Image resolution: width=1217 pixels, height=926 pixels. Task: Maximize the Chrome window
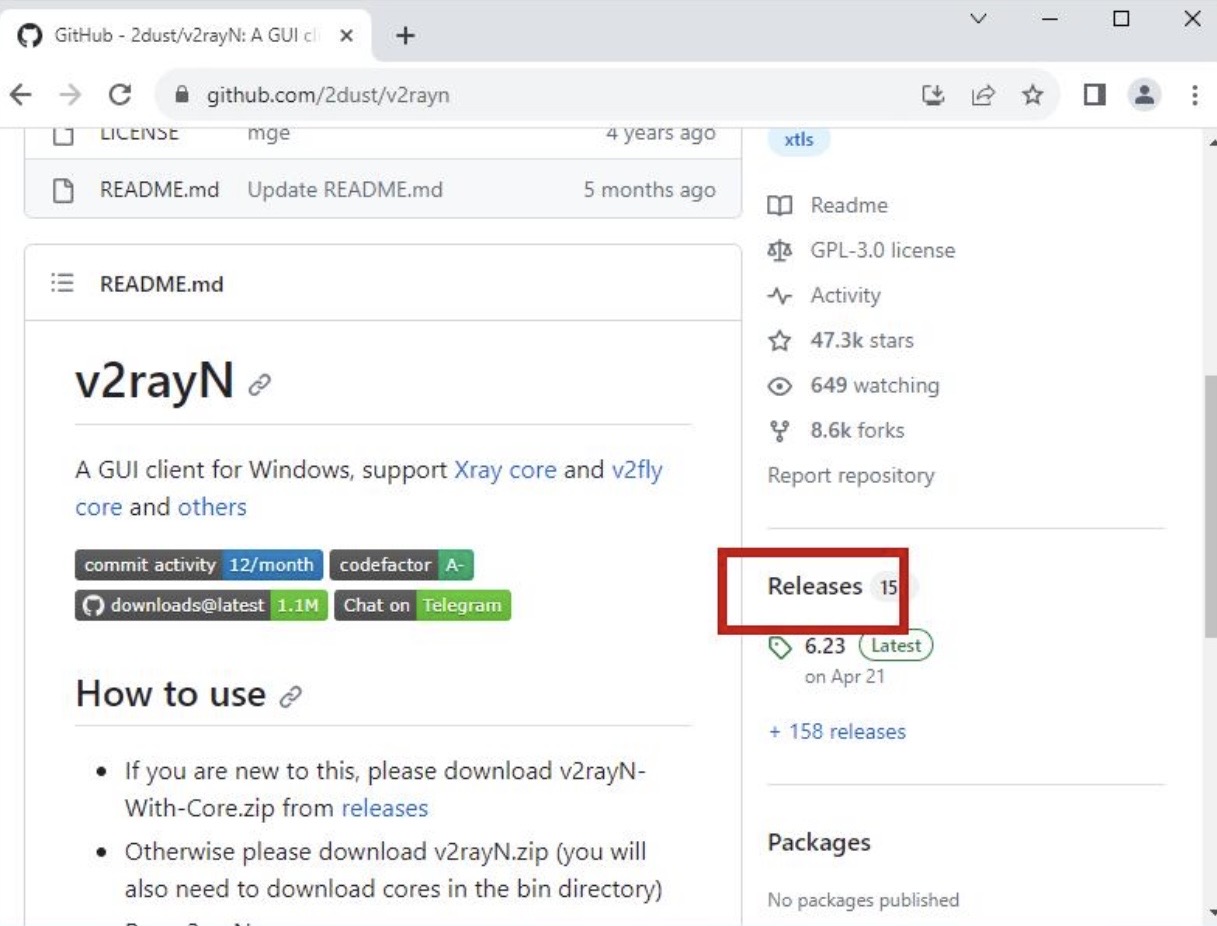tap(1121, 19)
